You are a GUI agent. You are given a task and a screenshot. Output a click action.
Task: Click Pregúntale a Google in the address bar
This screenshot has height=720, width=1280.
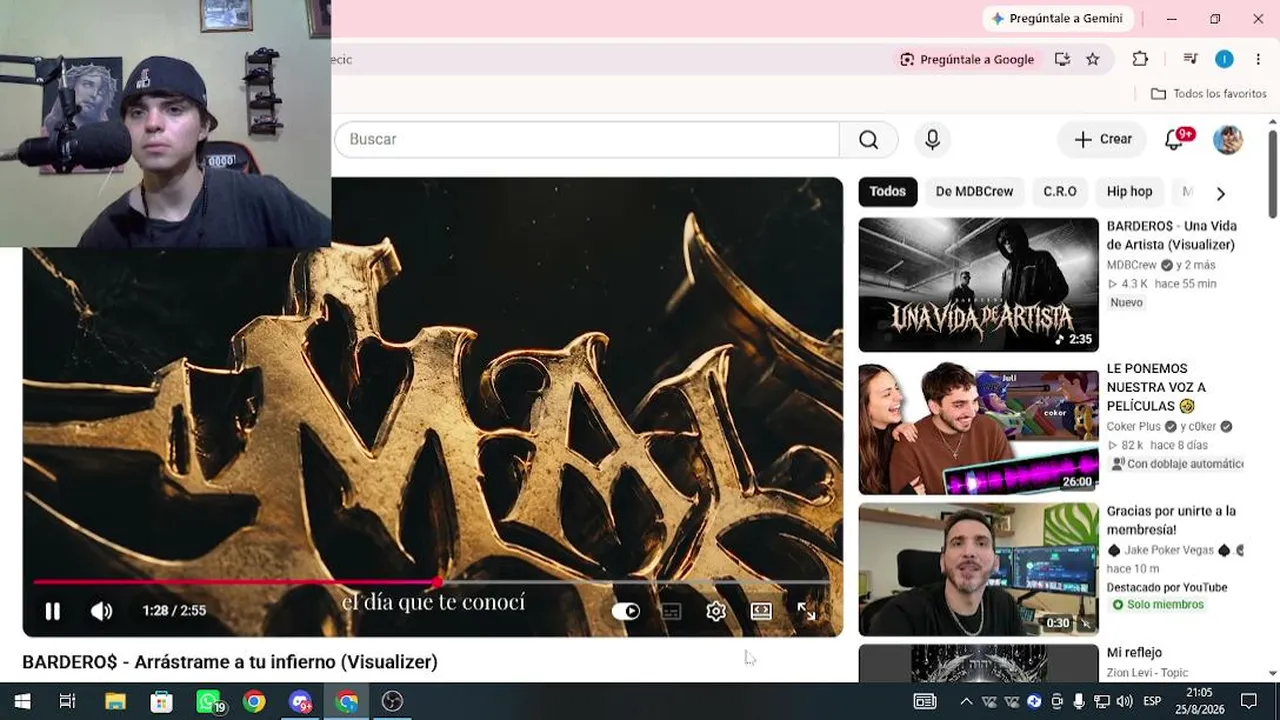[967, 59]
